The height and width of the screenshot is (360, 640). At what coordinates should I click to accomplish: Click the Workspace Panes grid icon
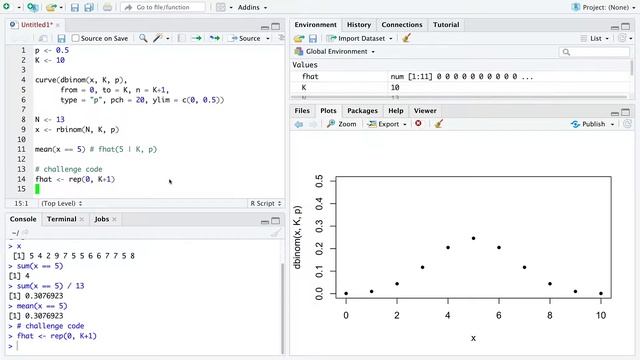pyautogui.click(x=220, y=7)
